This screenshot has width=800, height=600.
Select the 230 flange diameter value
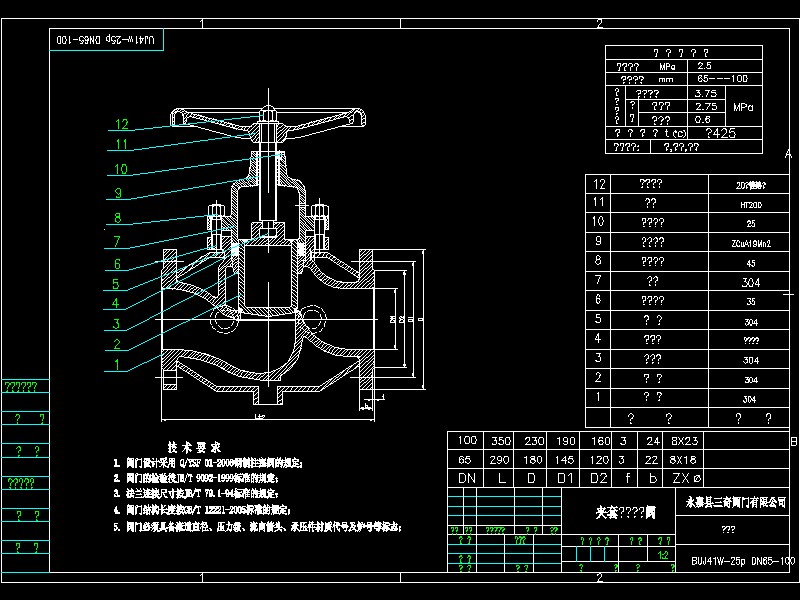tap(534, 441)
